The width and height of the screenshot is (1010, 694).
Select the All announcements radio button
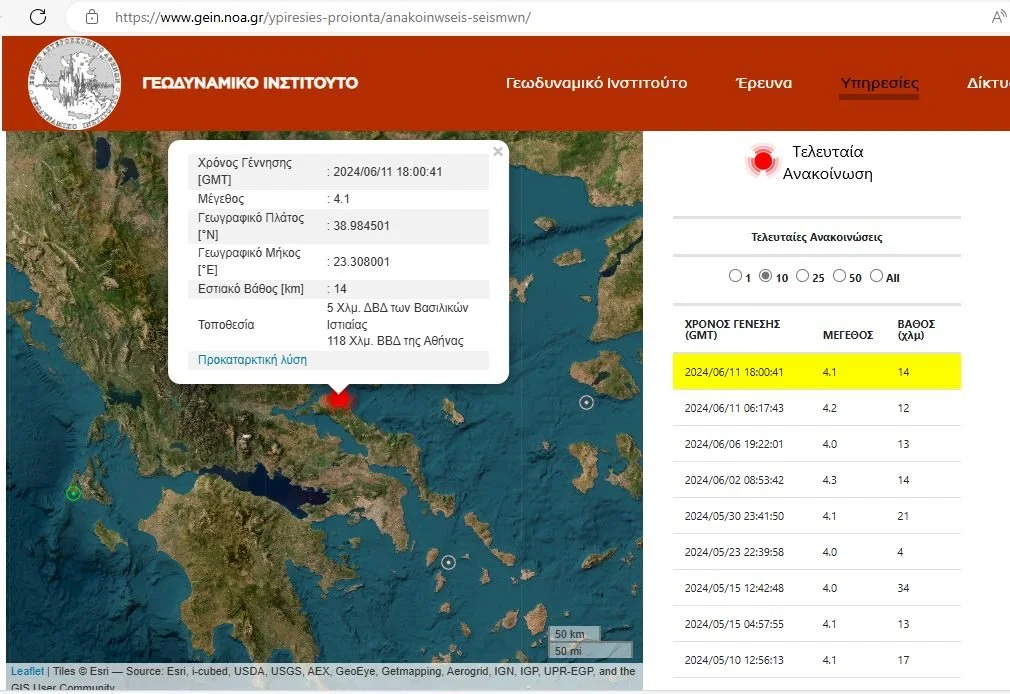pos(876,276)
